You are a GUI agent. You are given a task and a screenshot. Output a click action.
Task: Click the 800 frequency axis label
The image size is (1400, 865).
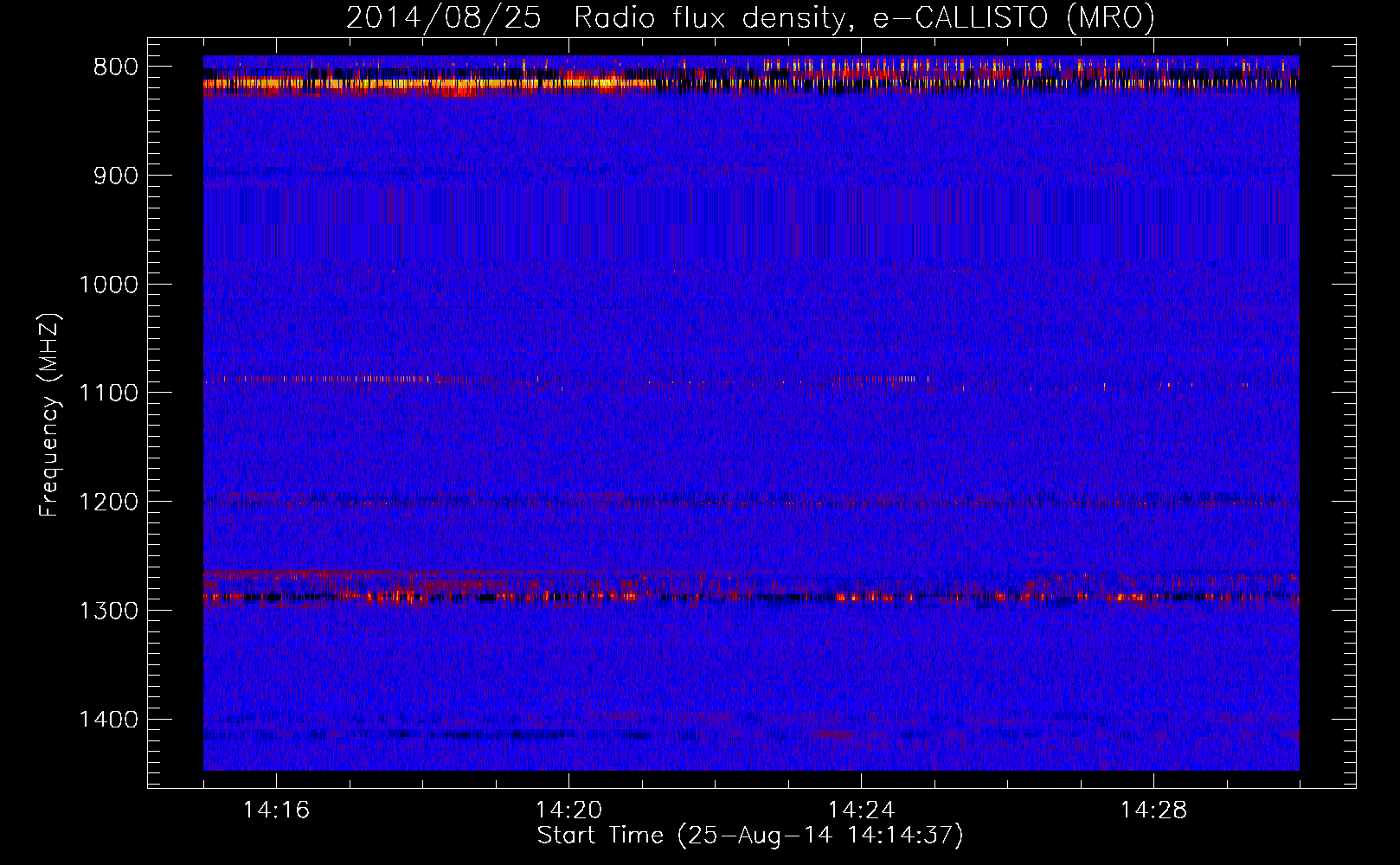115,67
